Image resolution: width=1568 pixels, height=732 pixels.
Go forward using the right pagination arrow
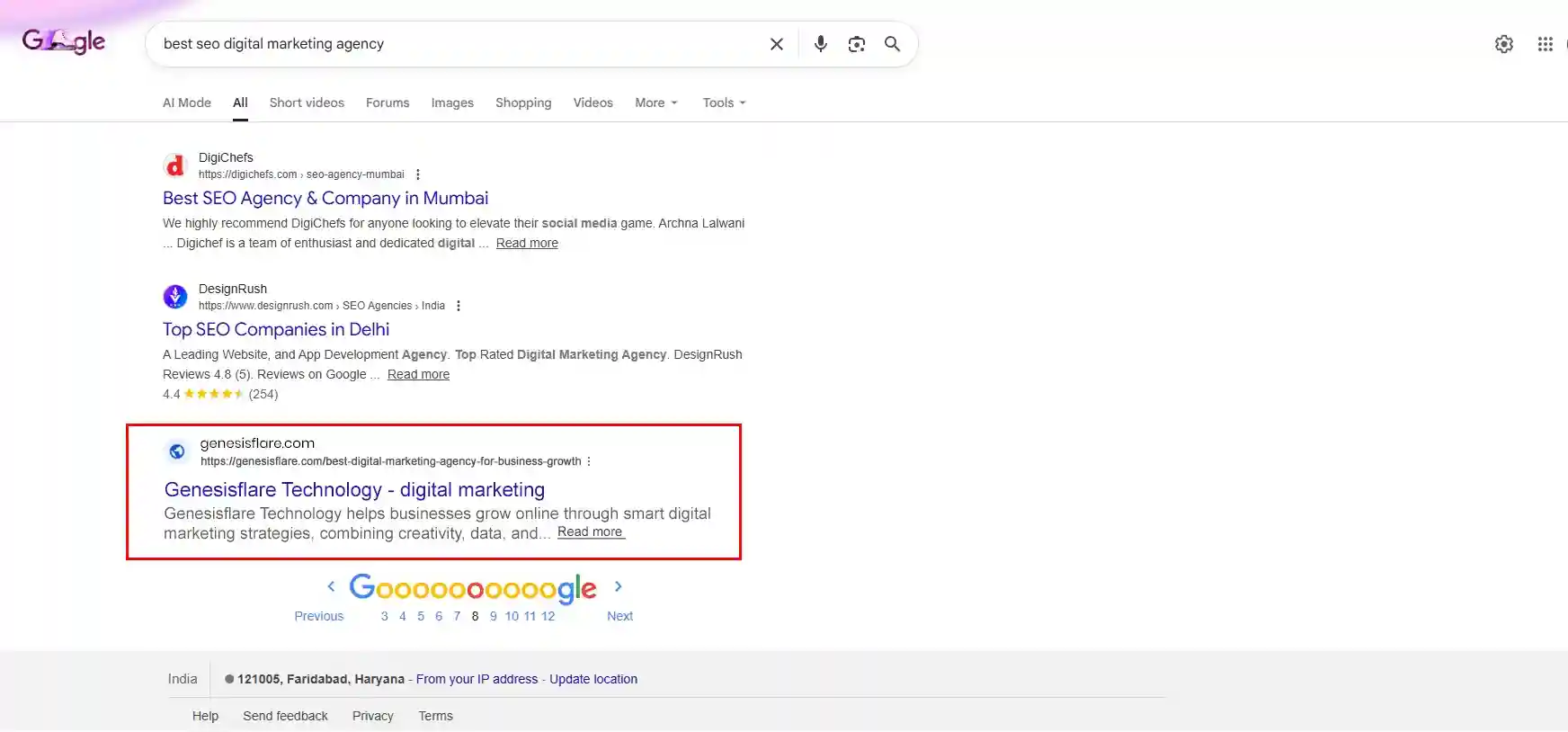point(619,586)
